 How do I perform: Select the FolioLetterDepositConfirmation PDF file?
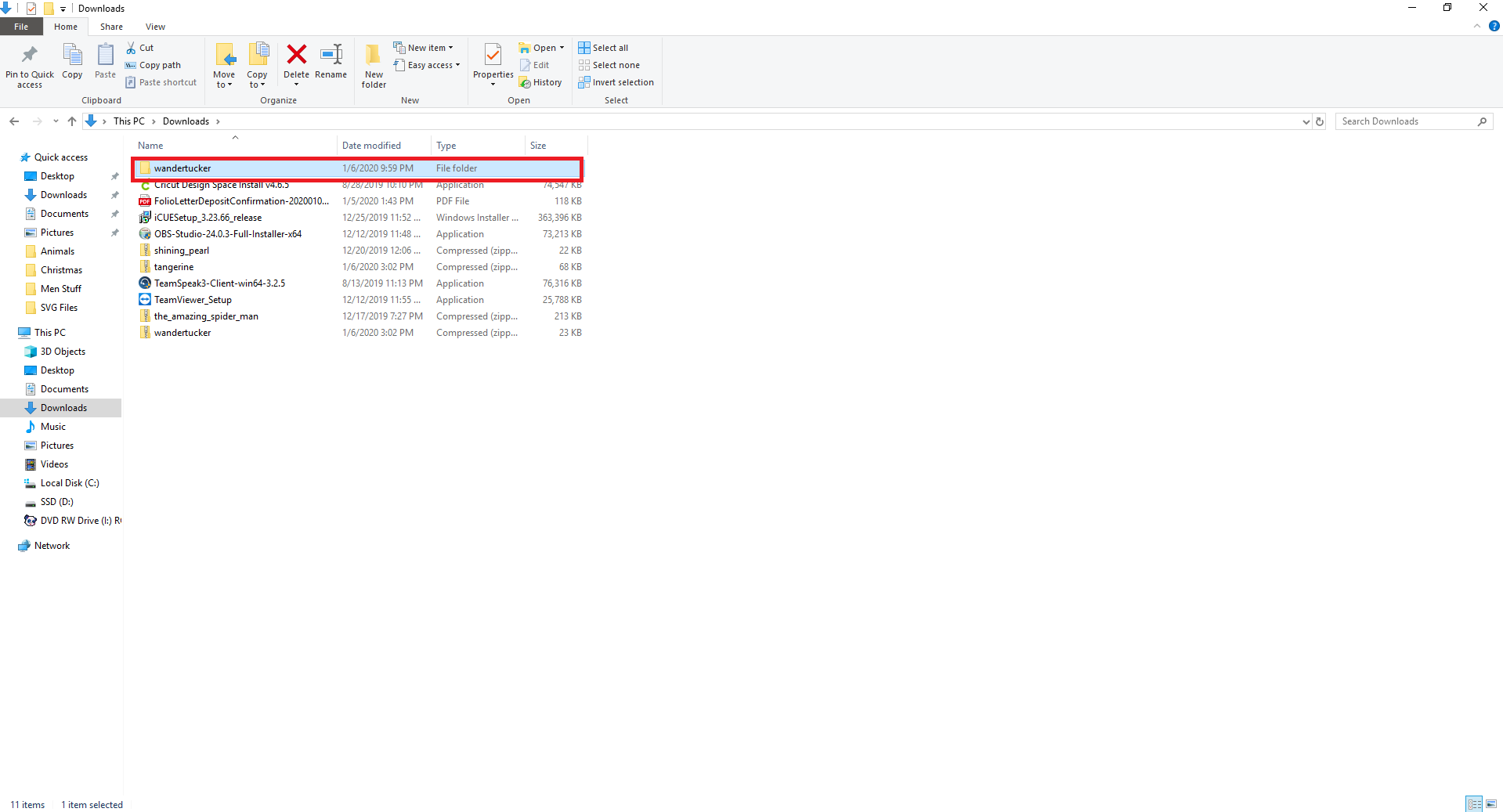click(x=359, y=201)
